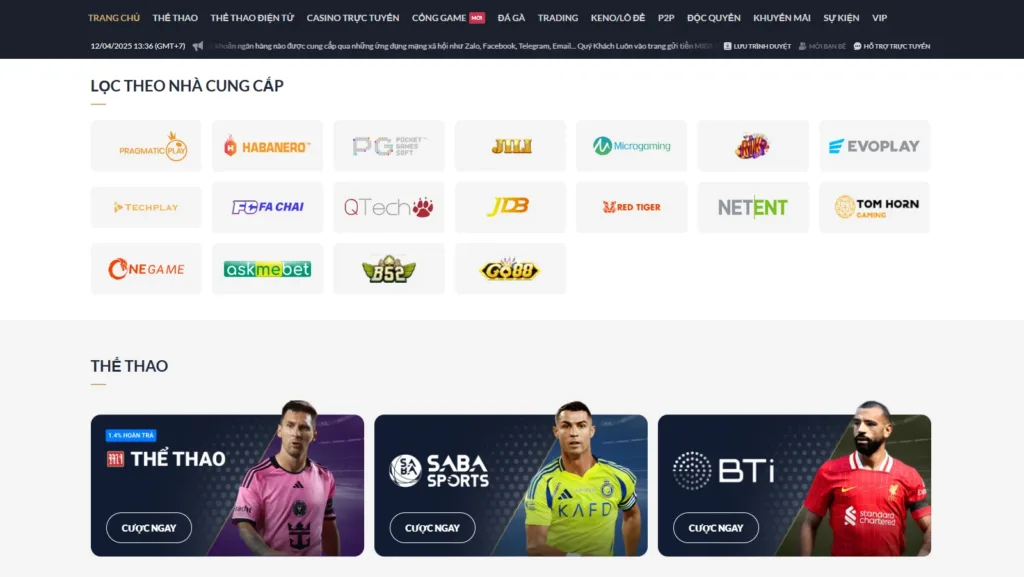Open Hỗ Trợ Trực Tuyến live support

(892, 46)
